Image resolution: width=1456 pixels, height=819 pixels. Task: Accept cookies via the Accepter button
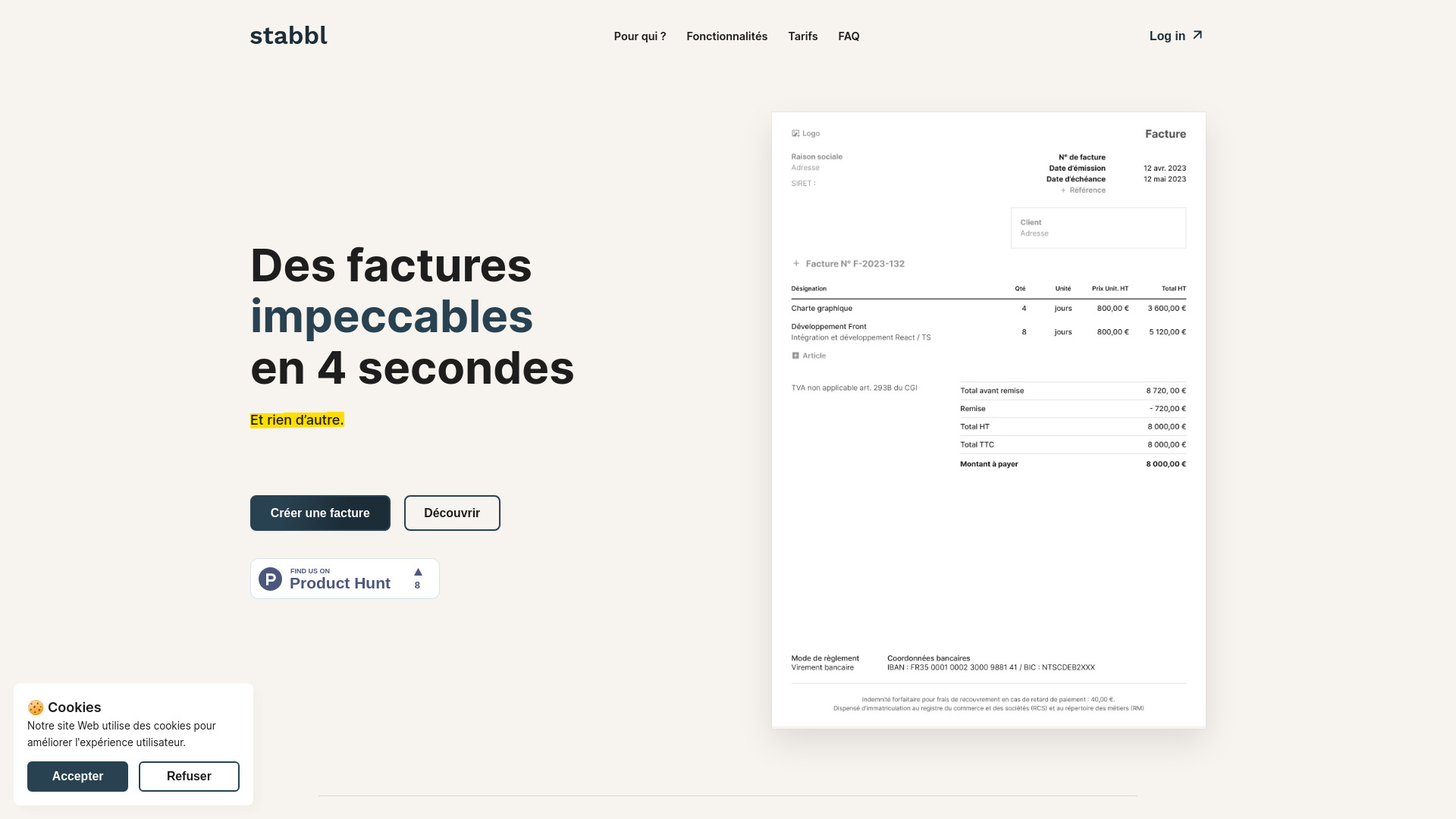(x=77, y=776)
